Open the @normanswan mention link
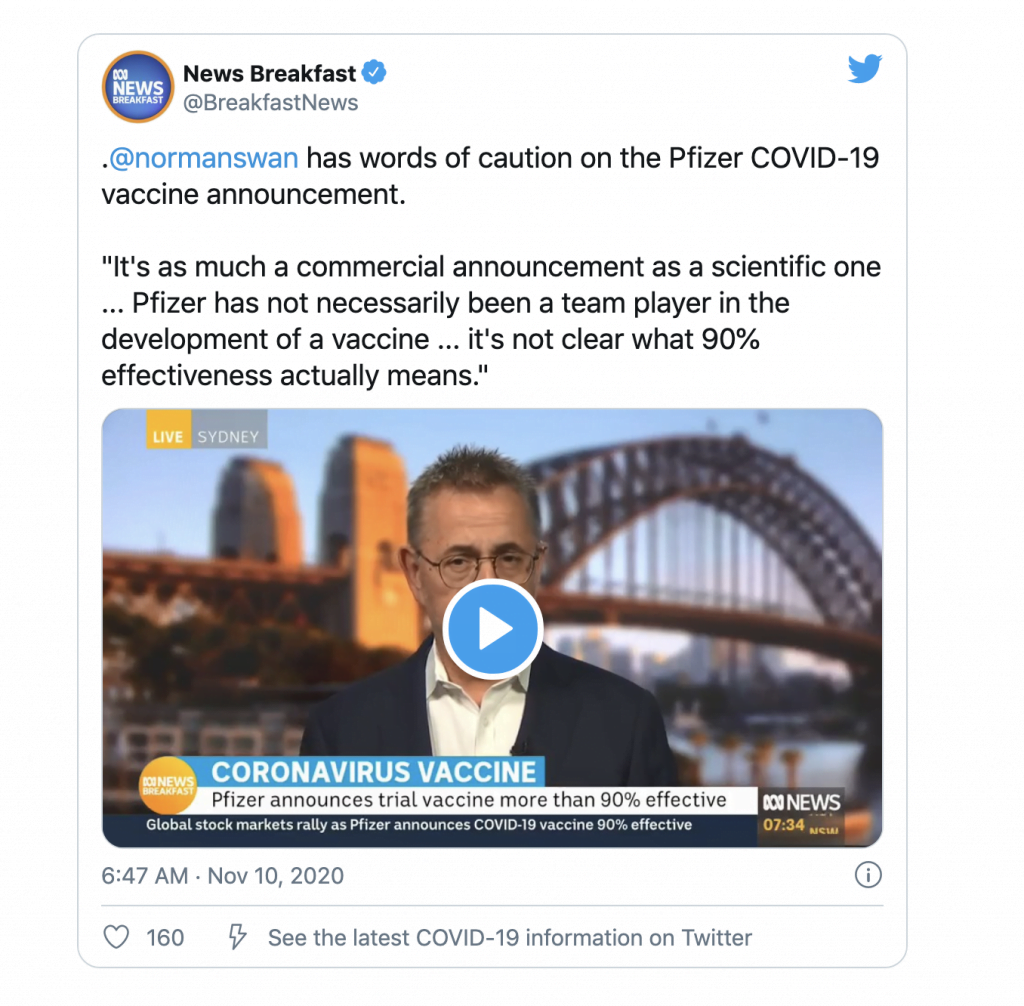1024x1006 pixels. point(203,158)
